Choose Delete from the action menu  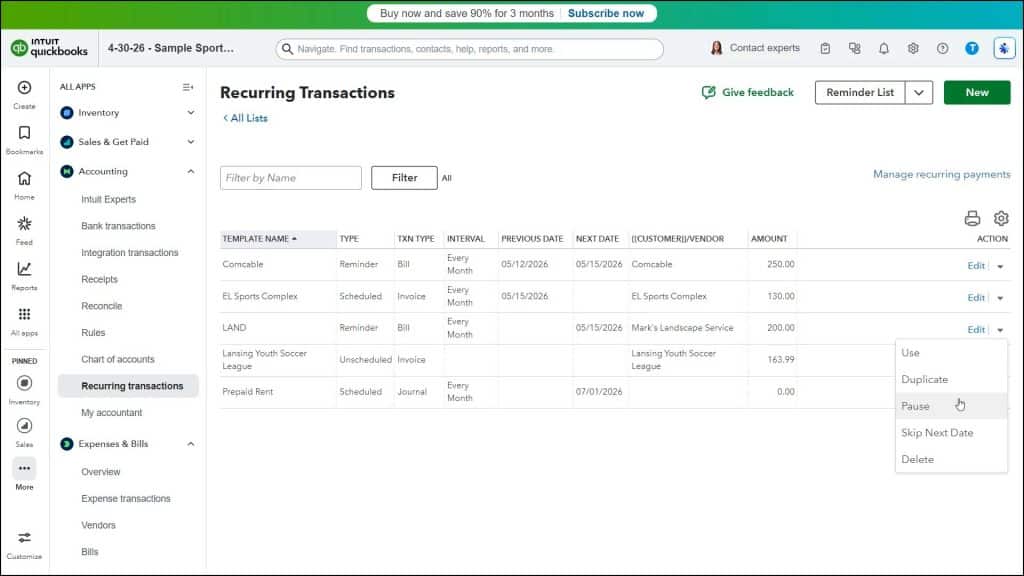[x=952, y=460]
